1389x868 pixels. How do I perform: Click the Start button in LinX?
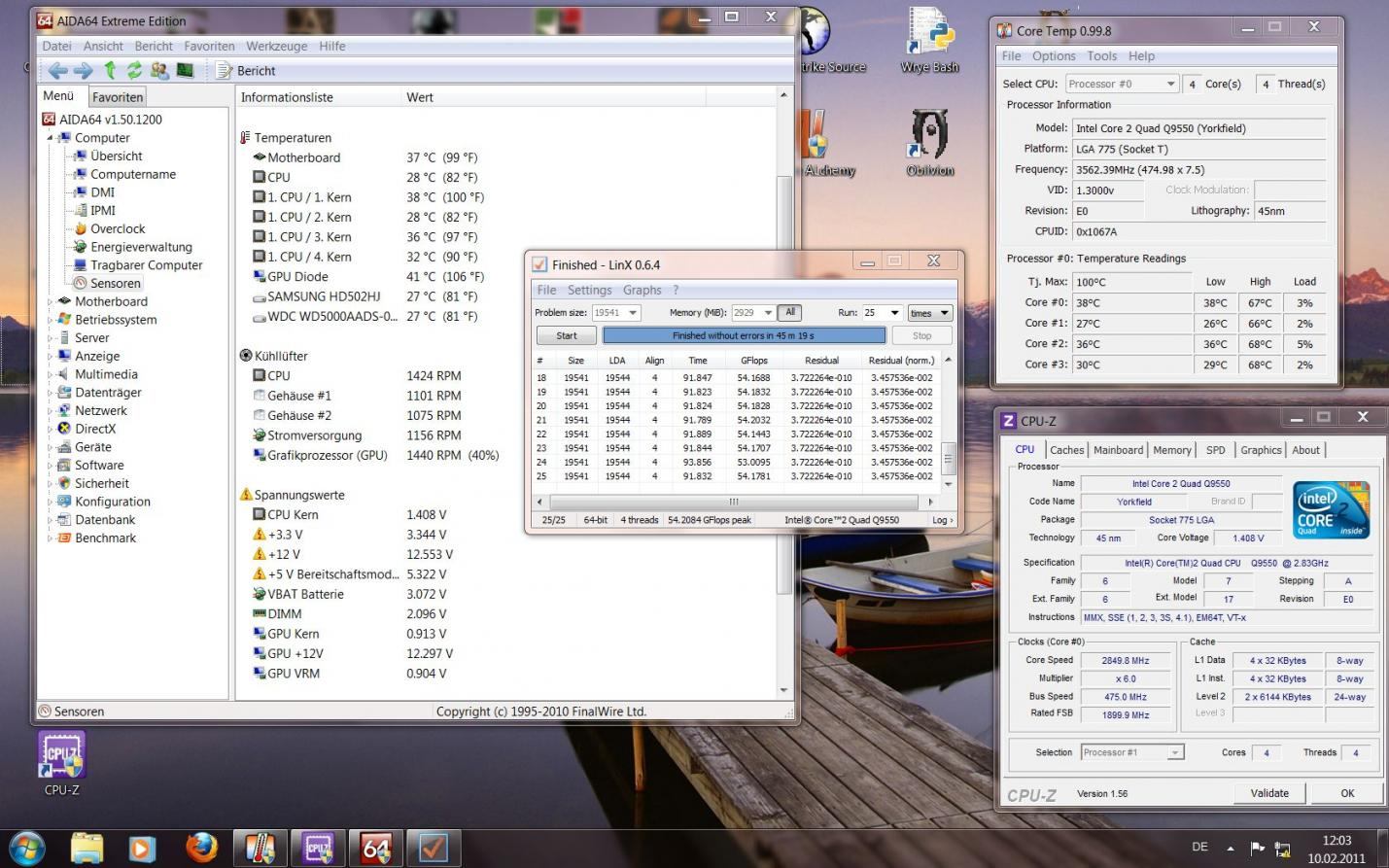567,335
